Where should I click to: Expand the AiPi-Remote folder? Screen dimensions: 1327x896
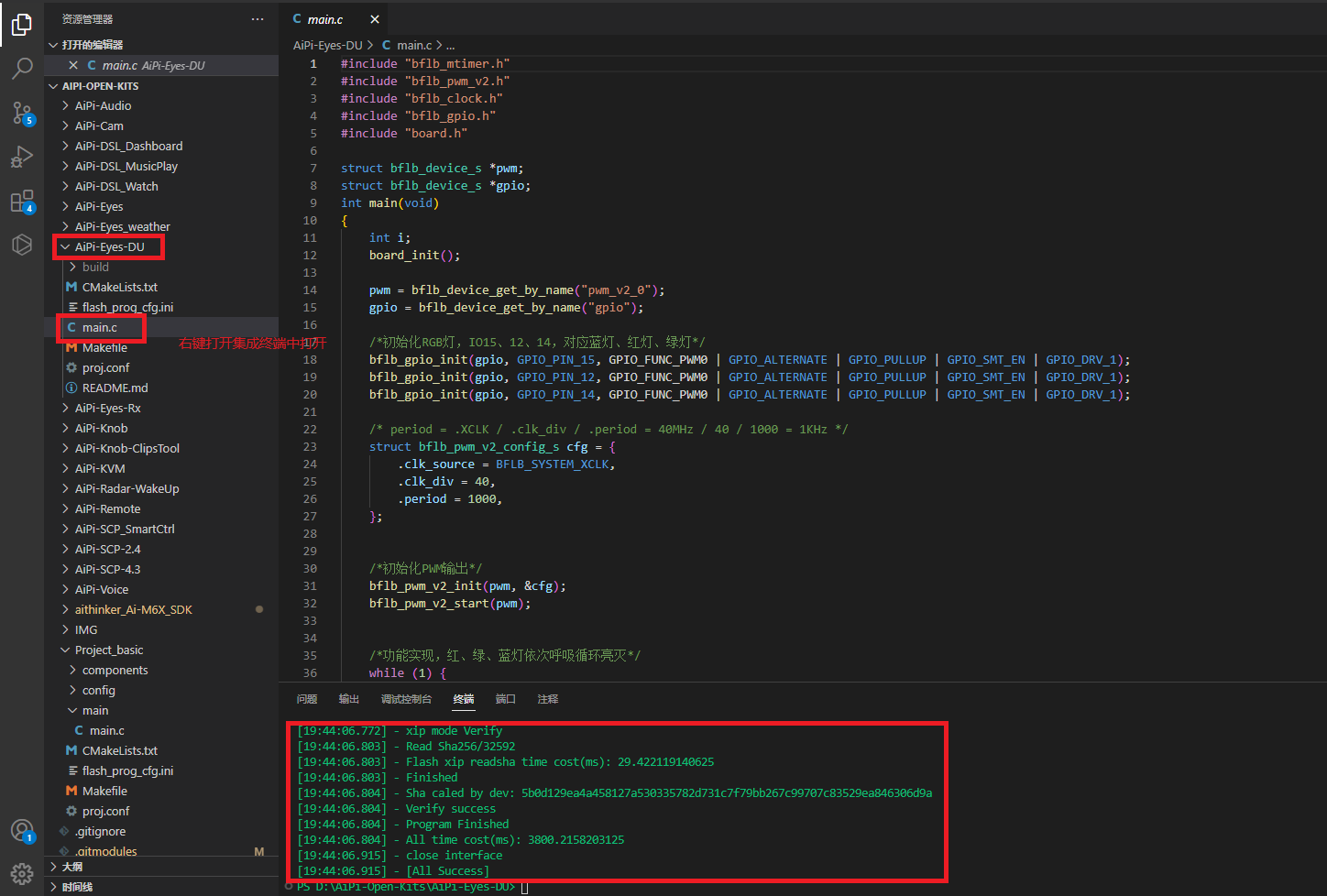coord(161,508)
